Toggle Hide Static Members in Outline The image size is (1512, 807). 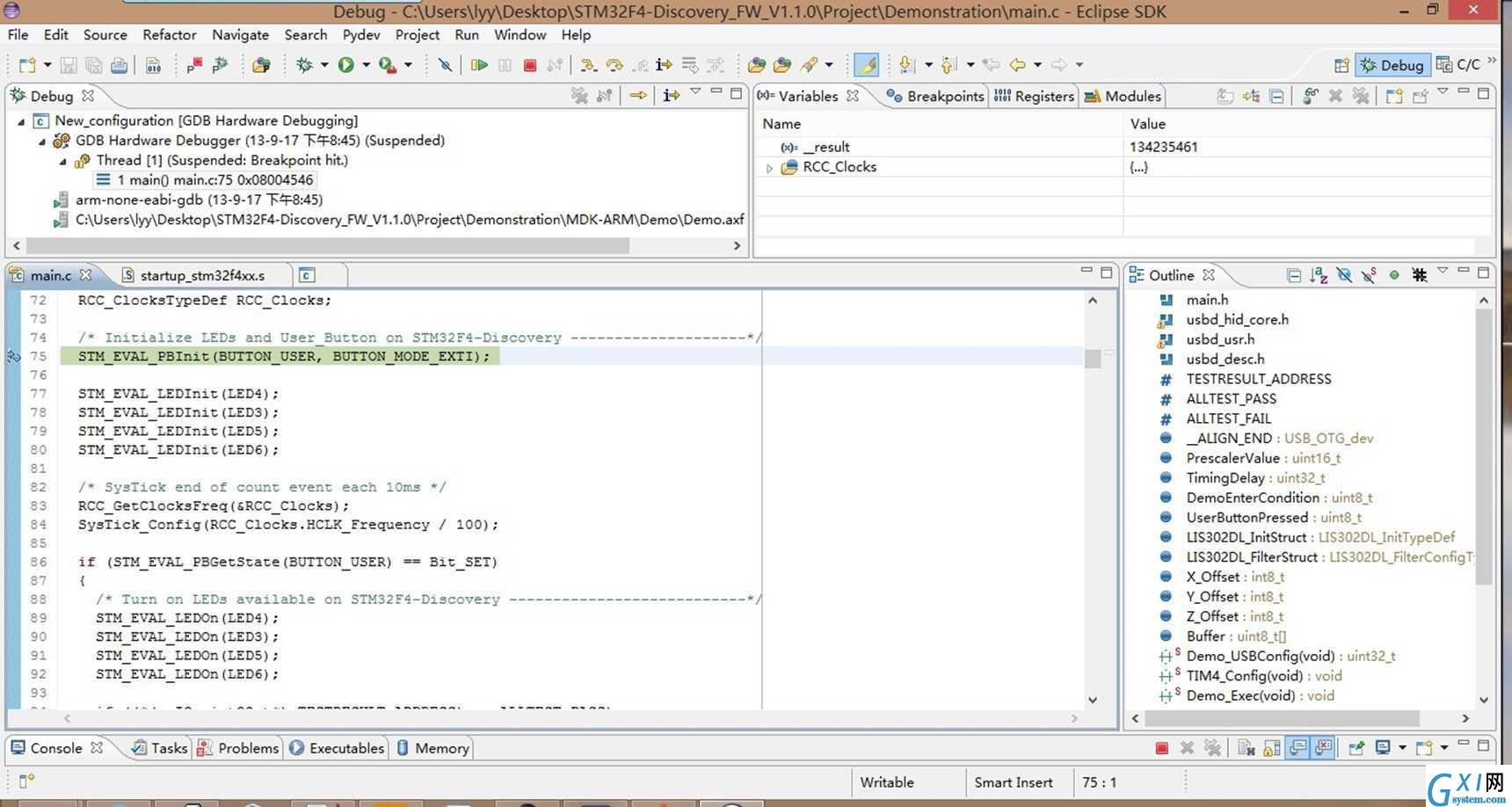pos(1369,275)
